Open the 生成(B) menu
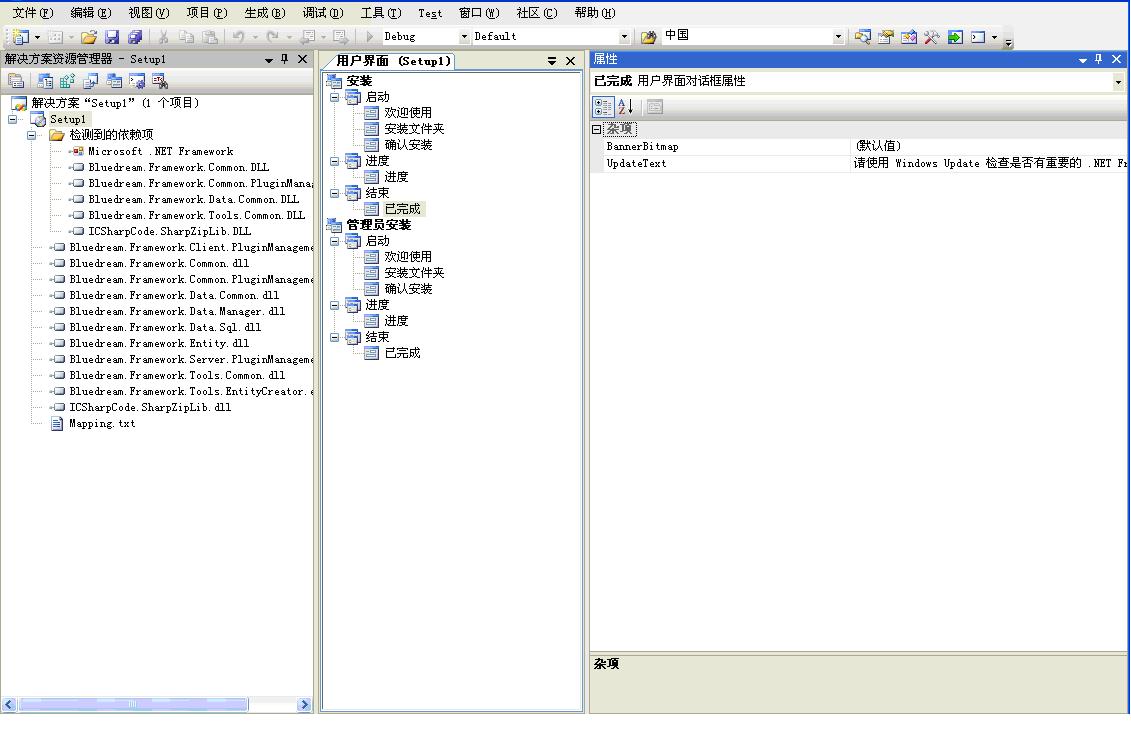The width and height of the screenshot is (1131, 739). pyautogui.click(x=264, y=13)
